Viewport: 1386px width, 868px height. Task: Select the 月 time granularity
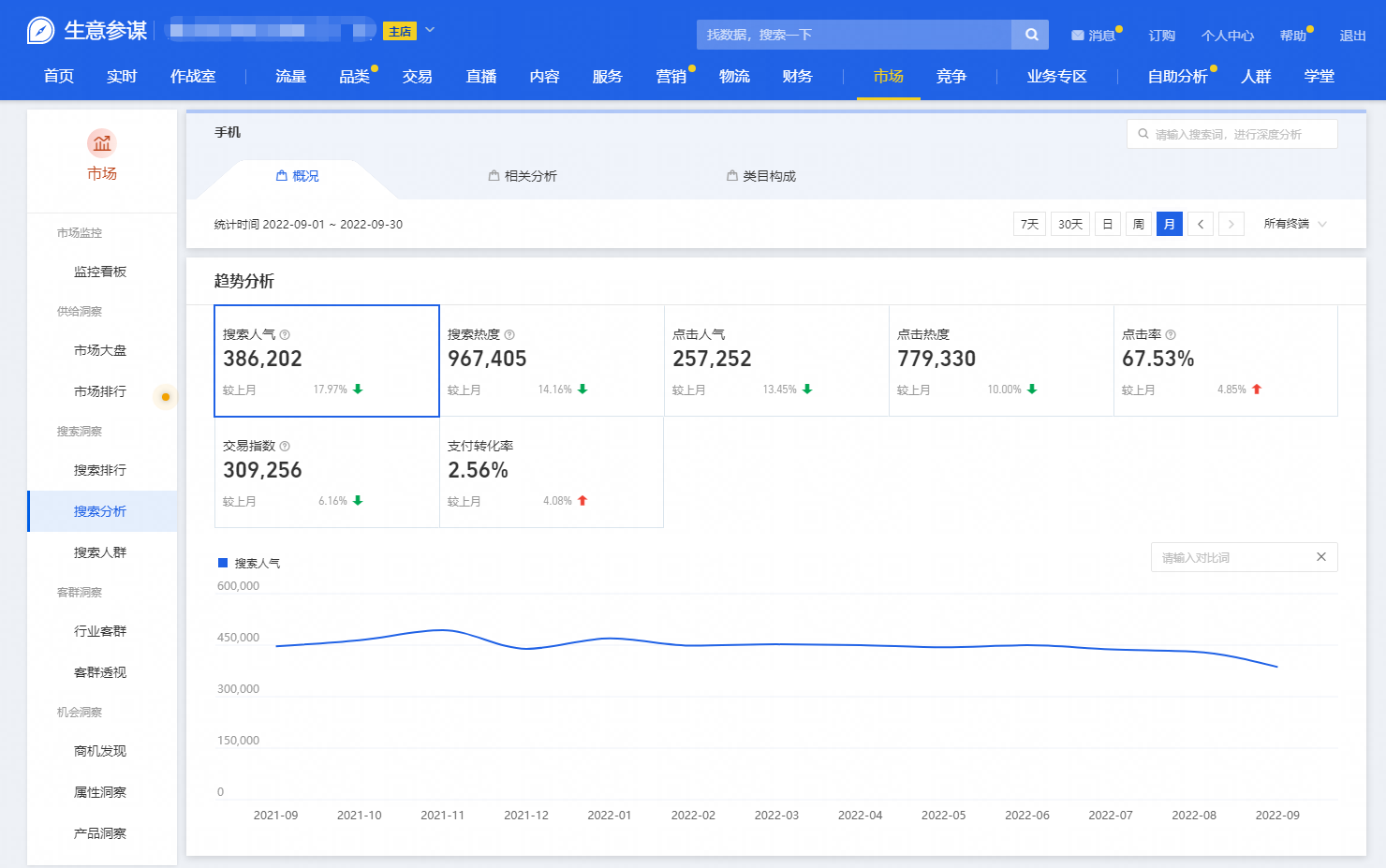coord(1170,224)
